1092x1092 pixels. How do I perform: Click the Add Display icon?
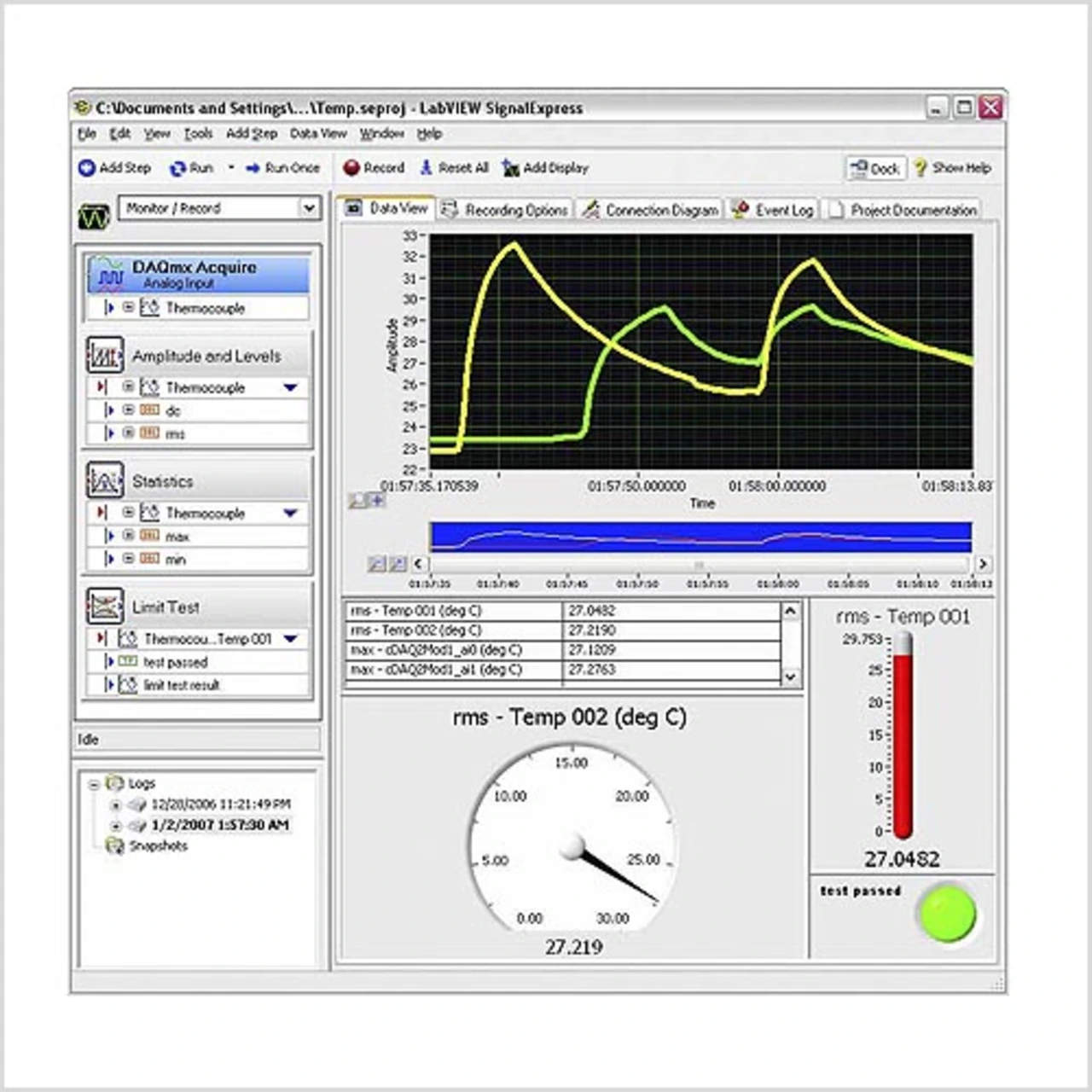510,167
